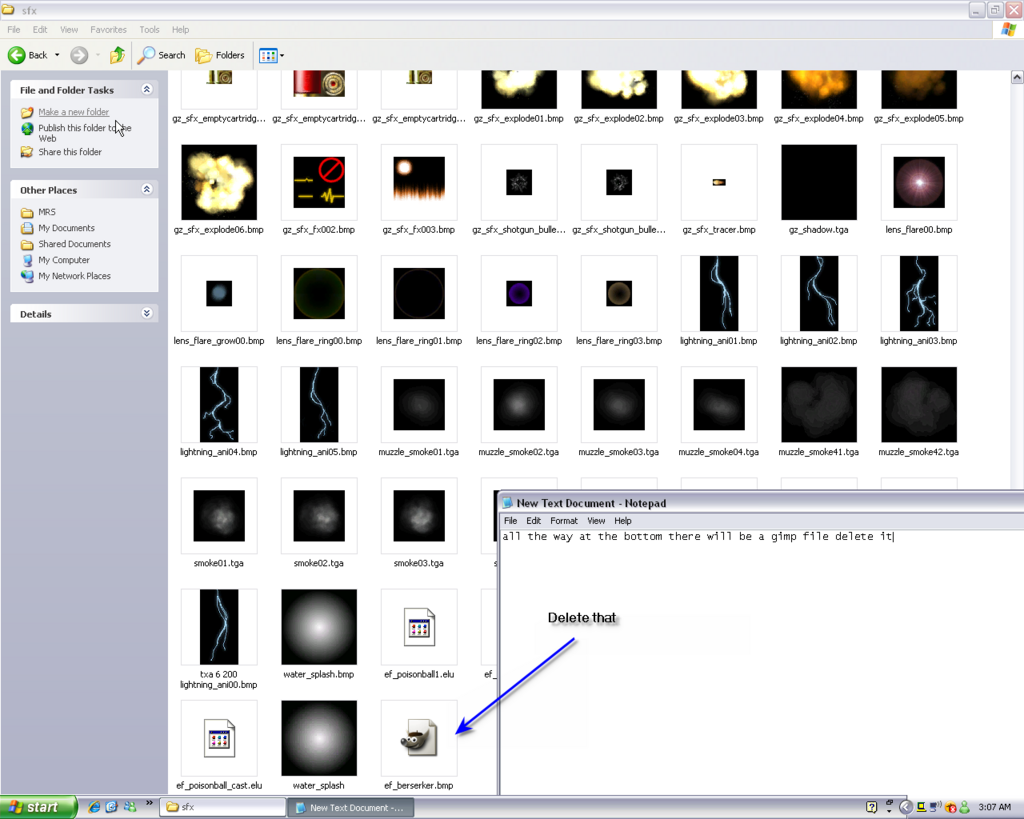
Task: Open the Back button history dropdown arrow
Action: [x=57, y=55]
